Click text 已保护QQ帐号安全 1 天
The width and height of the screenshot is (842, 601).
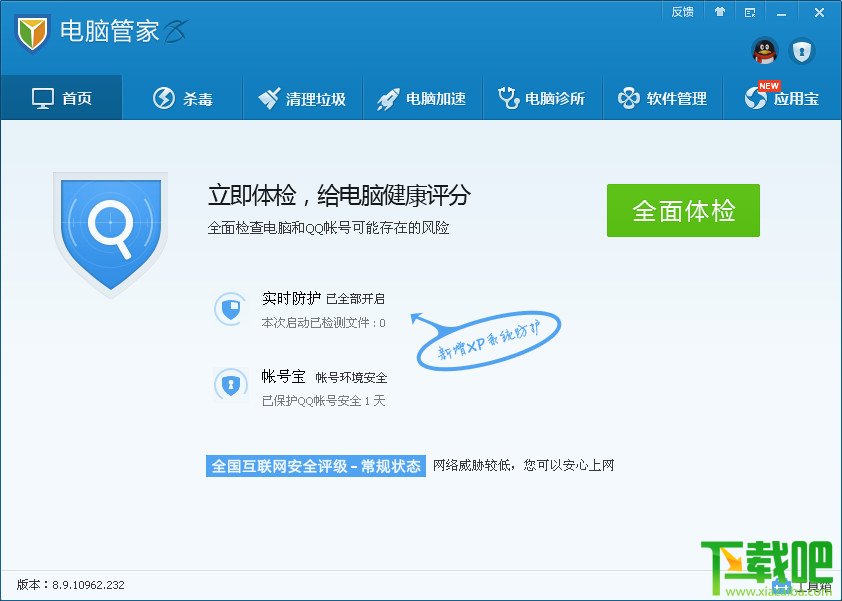point(323,401)
